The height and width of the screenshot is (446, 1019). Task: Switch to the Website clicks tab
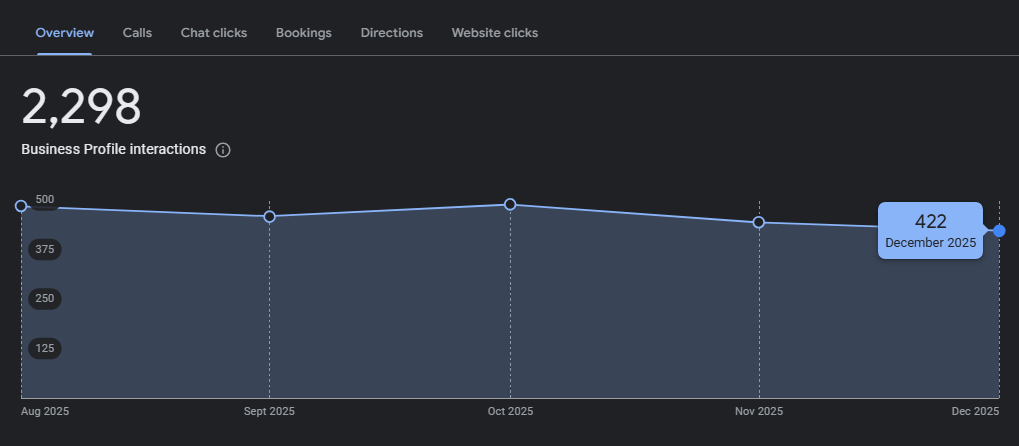(x=494, y=33)
